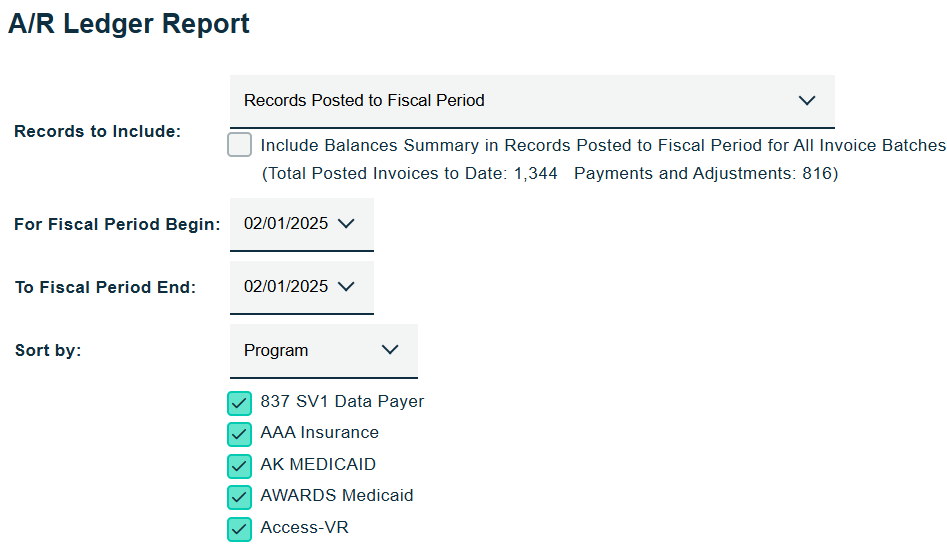Click the chevron arrow next to Program
The width and height of the screenshot is (947, 546).
[390, 350]
